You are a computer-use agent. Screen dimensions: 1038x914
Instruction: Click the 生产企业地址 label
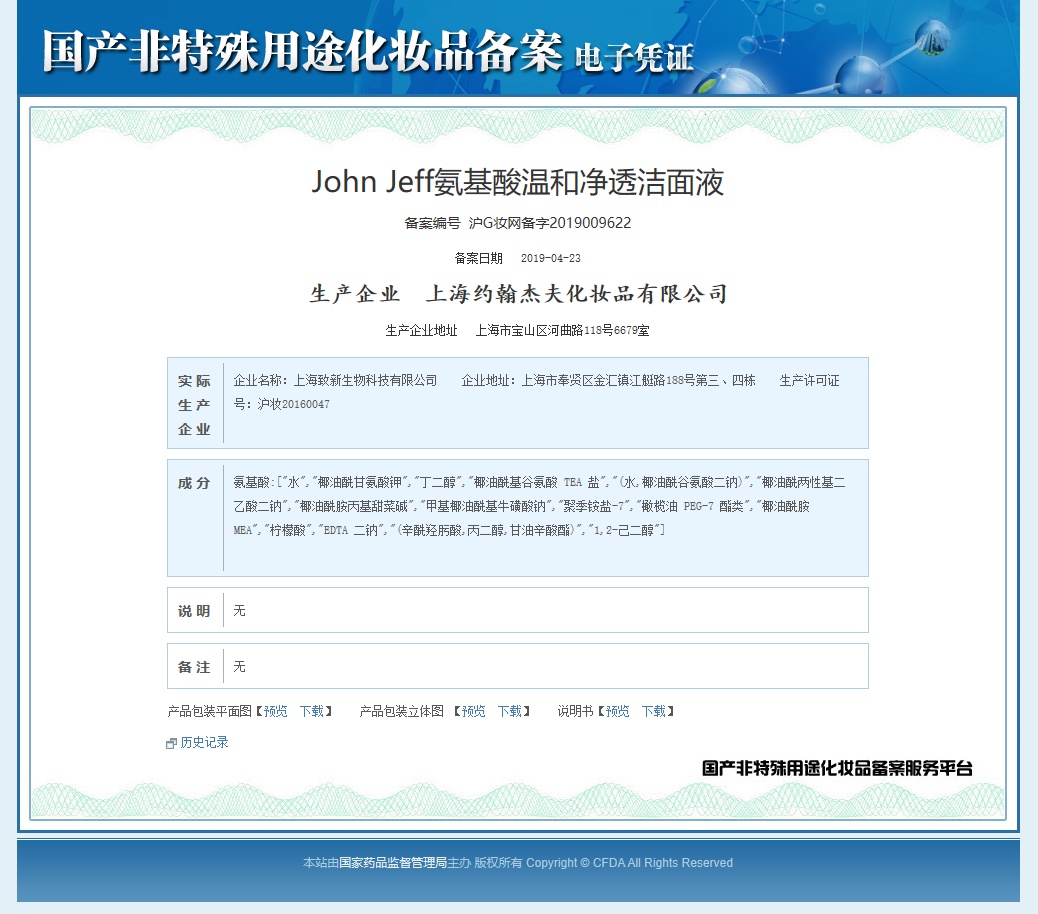422,330
